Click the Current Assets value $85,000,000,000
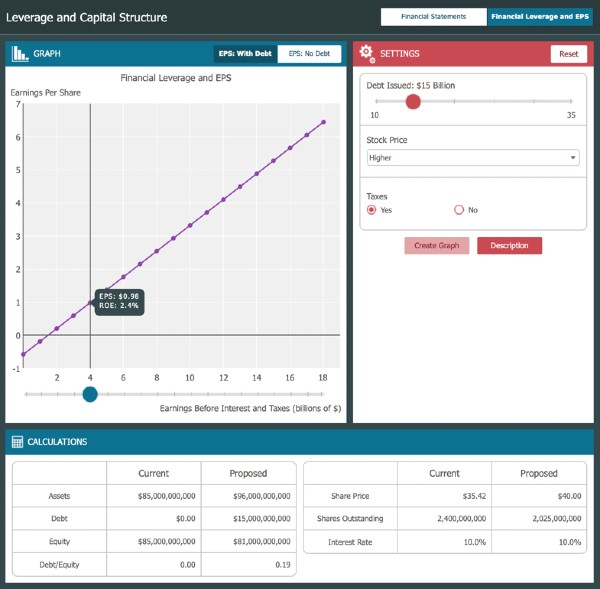This screenshot has height=589, width=600. coord(167,496)
